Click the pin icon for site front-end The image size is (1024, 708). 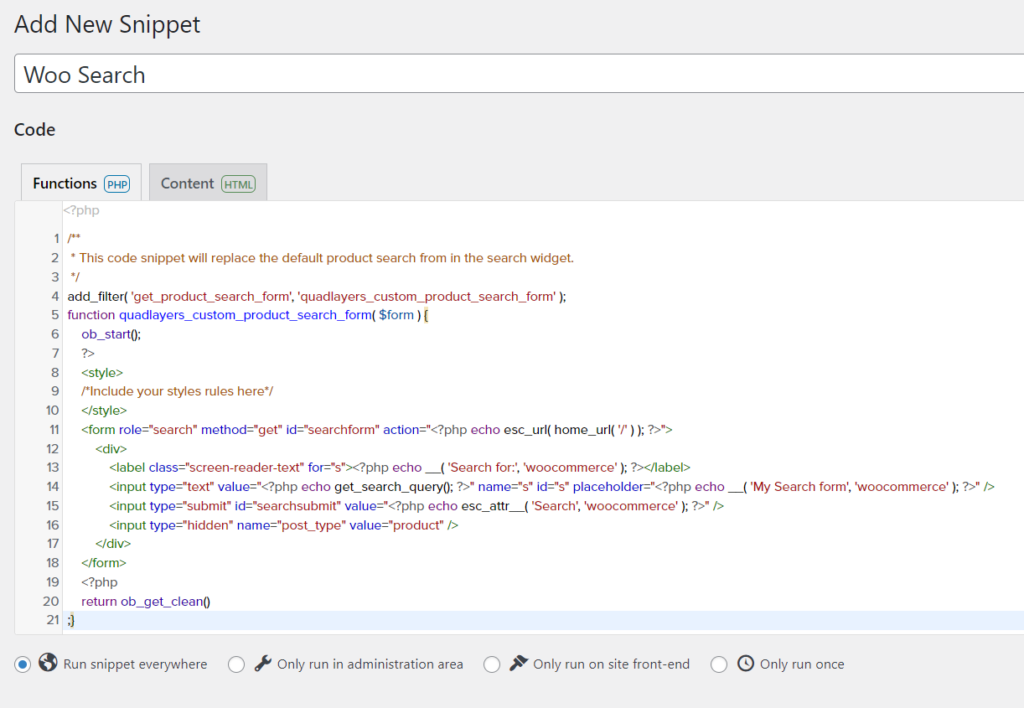pyautogui.click(x=519, y=664)
